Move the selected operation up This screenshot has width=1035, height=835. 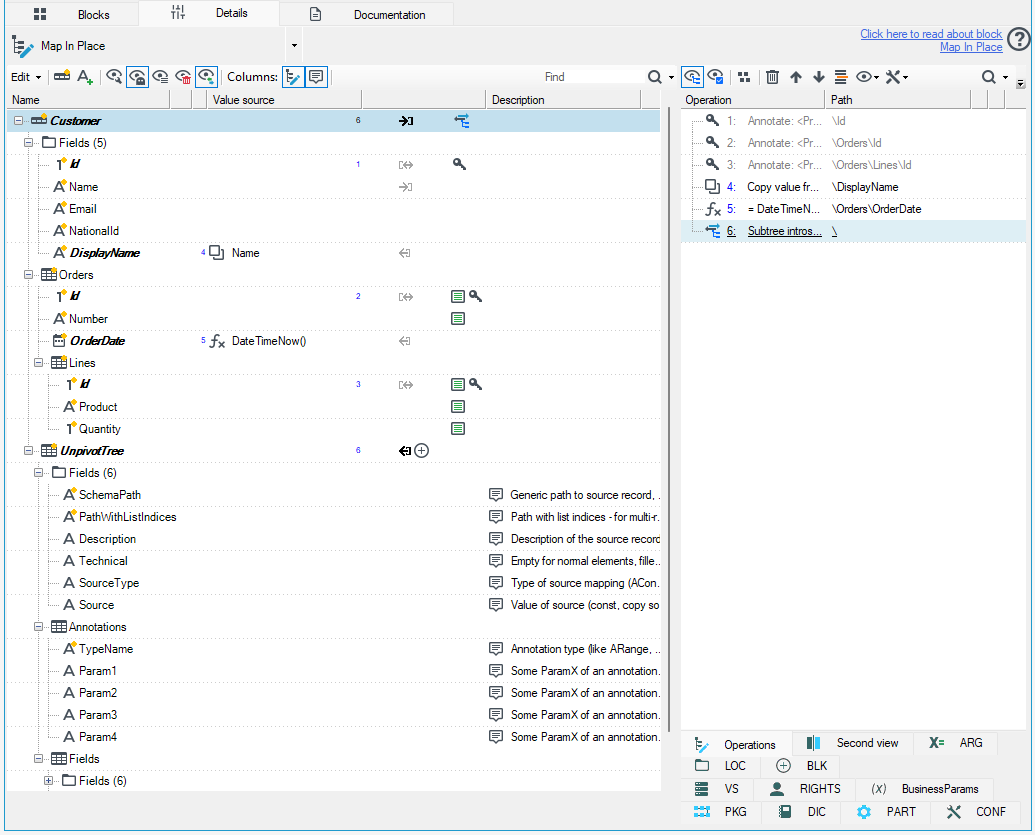point(796,77)
